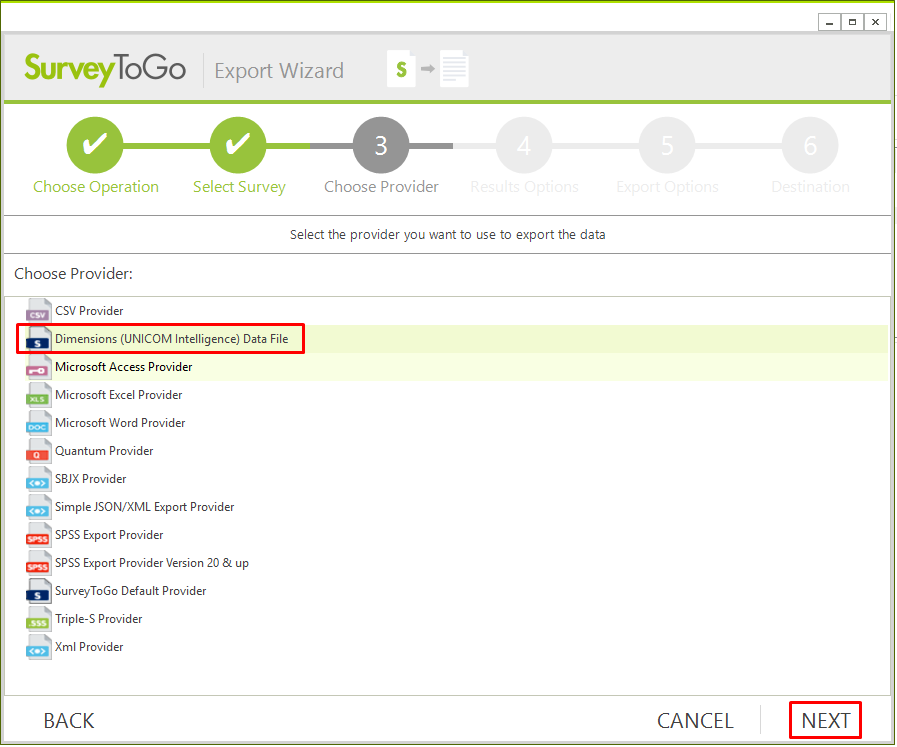Click the SPSS Export Provider icon
The width and height of the screenshot is (897, 747).
pos(38,535)
